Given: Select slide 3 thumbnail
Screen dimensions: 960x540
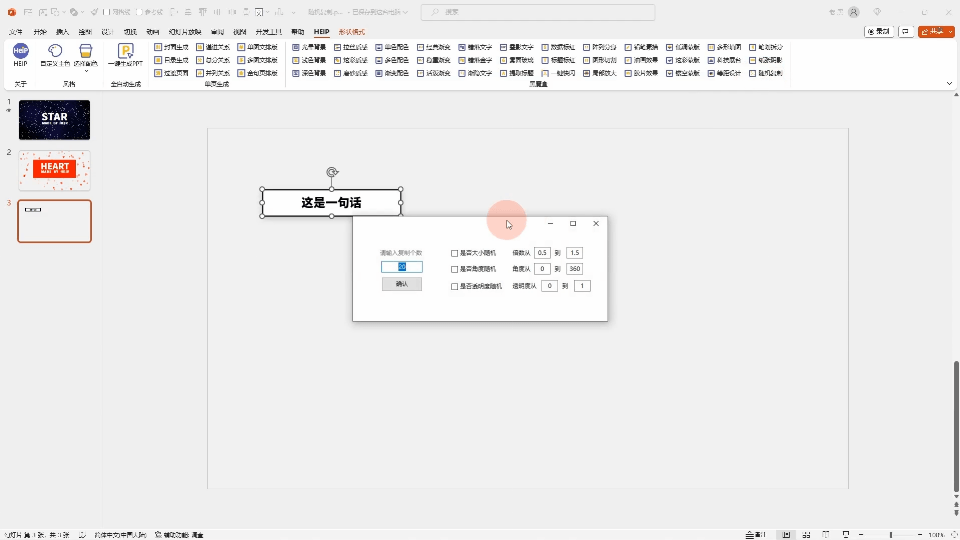Looking at the screenshot, I should click(54, 221).
